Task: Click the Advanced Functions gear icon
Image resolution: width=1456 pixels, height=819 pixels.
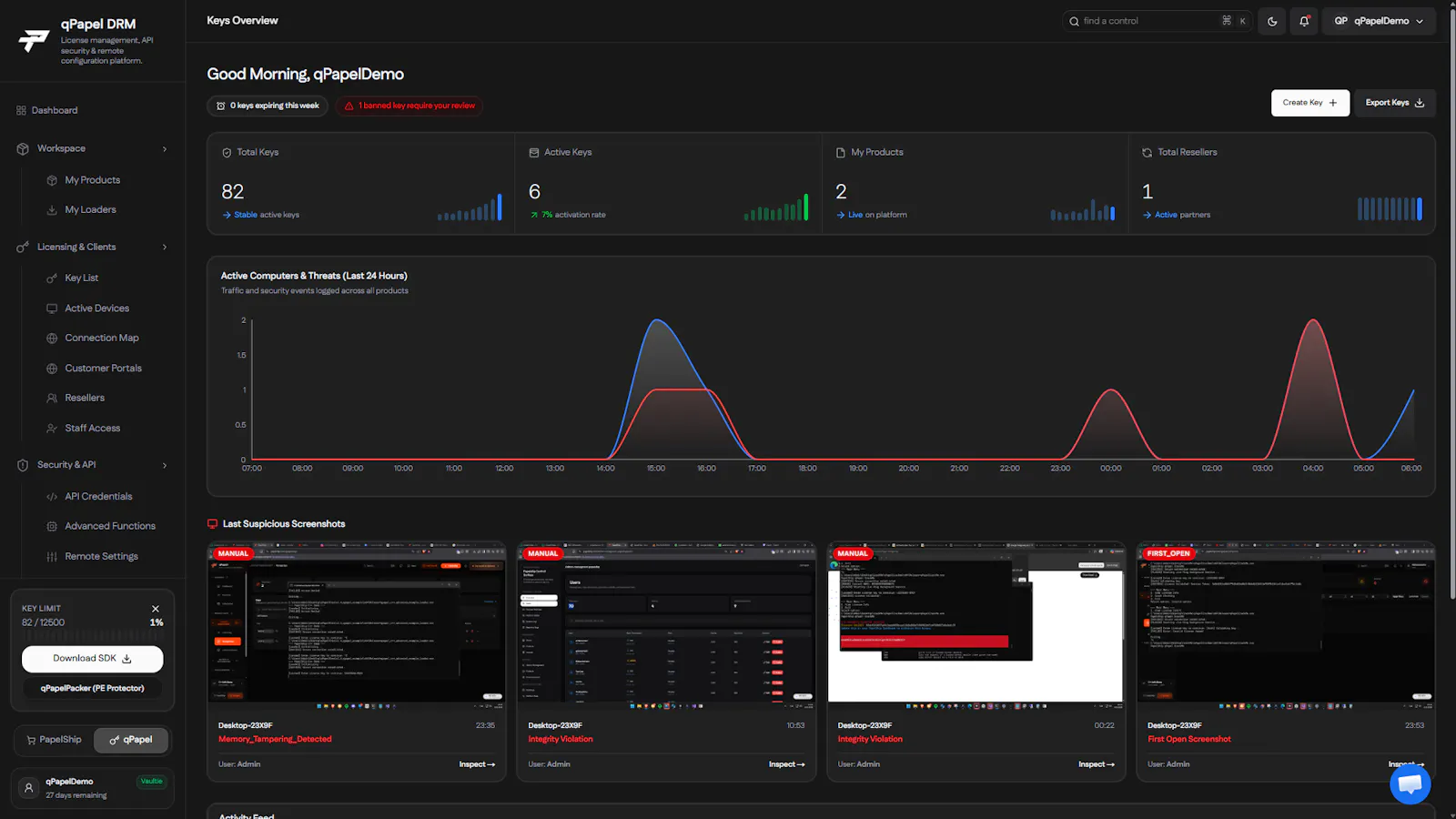Action: click(x=52, y=526)
